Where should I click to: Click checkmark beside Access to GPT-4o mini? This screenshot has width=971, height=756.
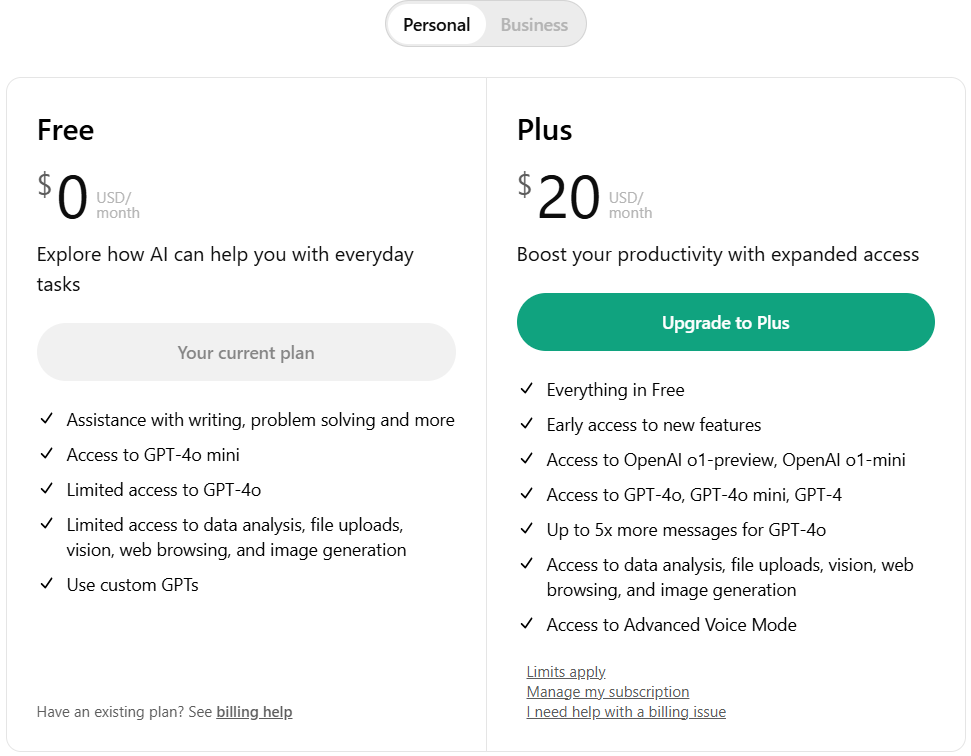click(x=46, y=454)
